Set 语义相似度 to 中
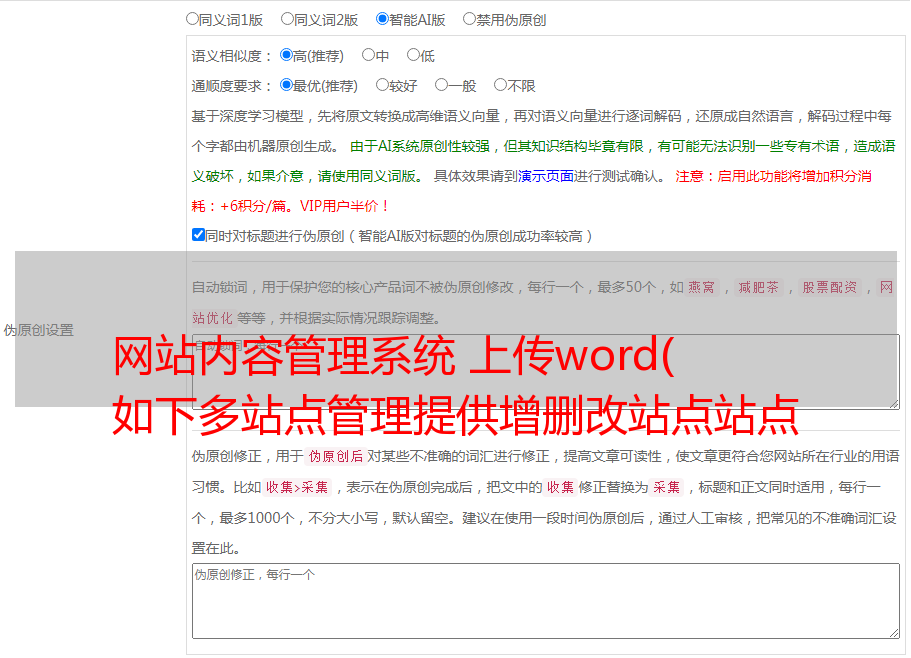The width and height of the screenshot is (911, 658). point(368,55)
